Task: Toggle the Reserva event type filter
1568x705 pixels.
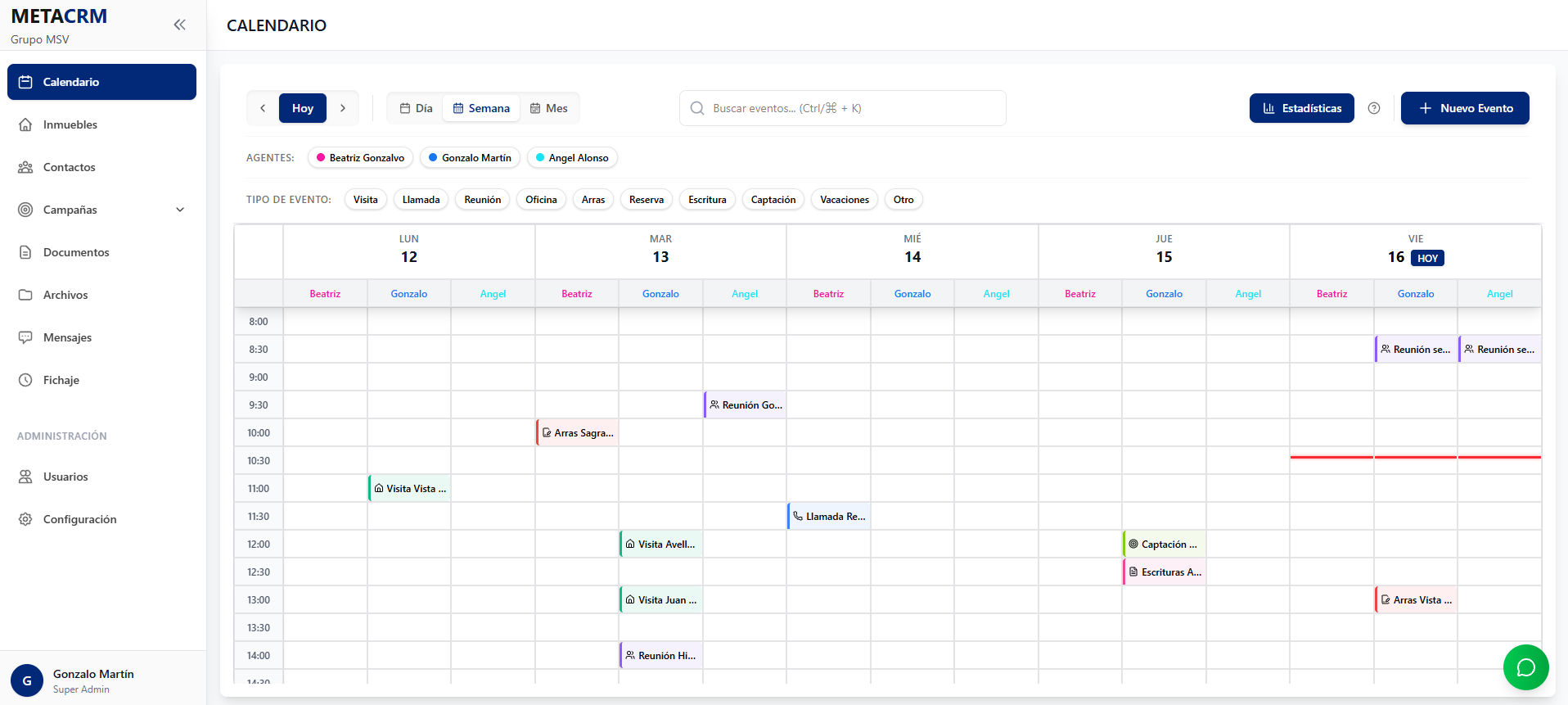Action: (x=647, y=200)
